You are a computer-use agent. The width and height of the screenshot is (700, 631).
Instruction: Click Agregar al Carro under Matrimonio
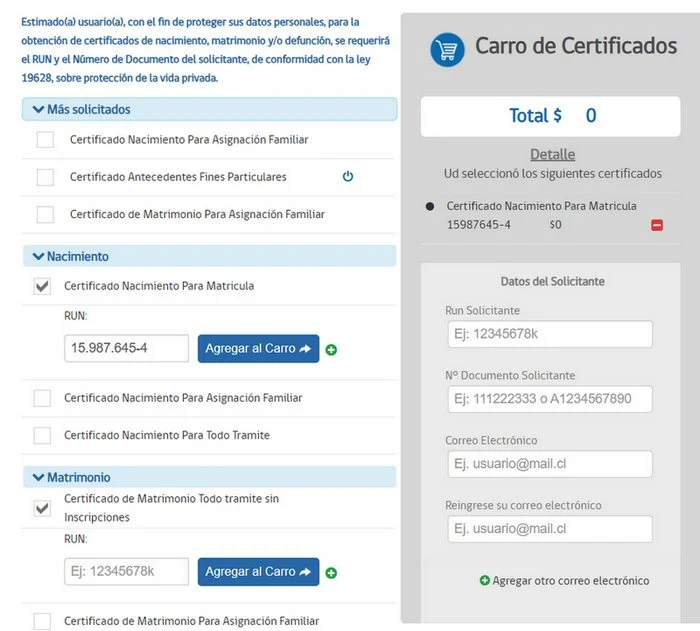click(x=258, y=572)
